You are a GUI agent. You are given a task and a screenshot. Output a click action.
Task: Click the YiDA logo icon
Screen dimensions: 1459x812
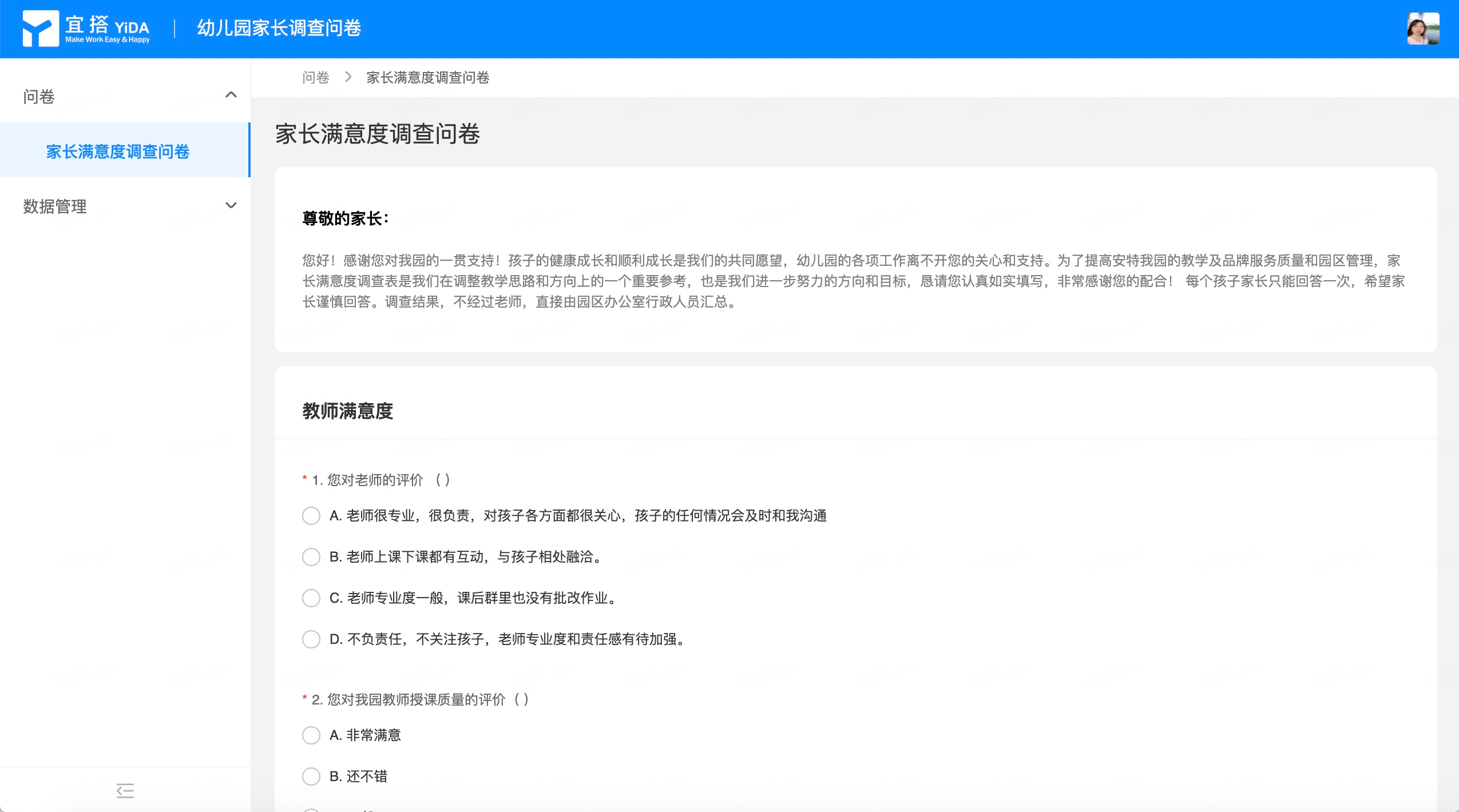40,29
